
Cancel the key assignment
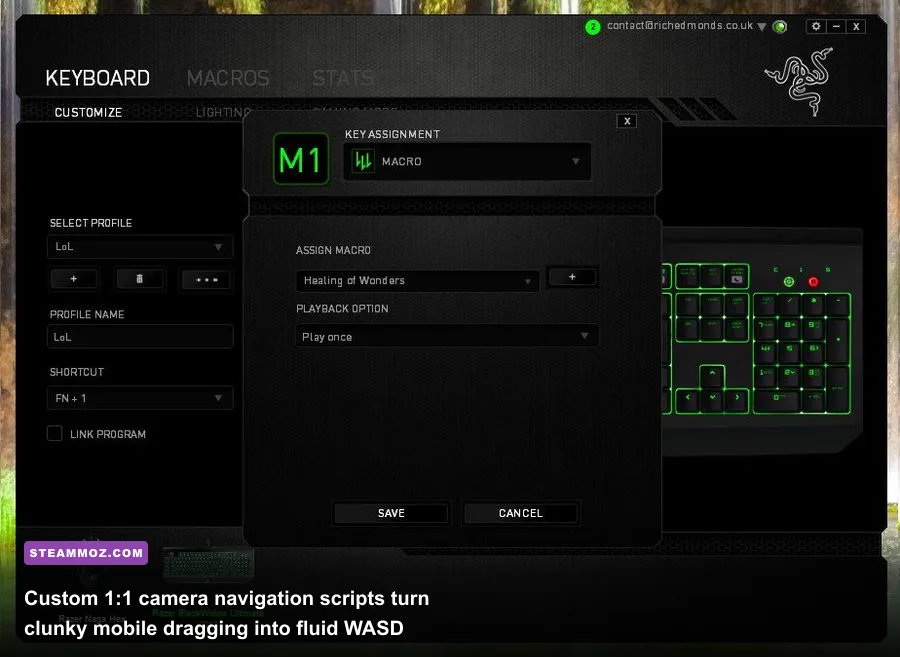point(521,513)
